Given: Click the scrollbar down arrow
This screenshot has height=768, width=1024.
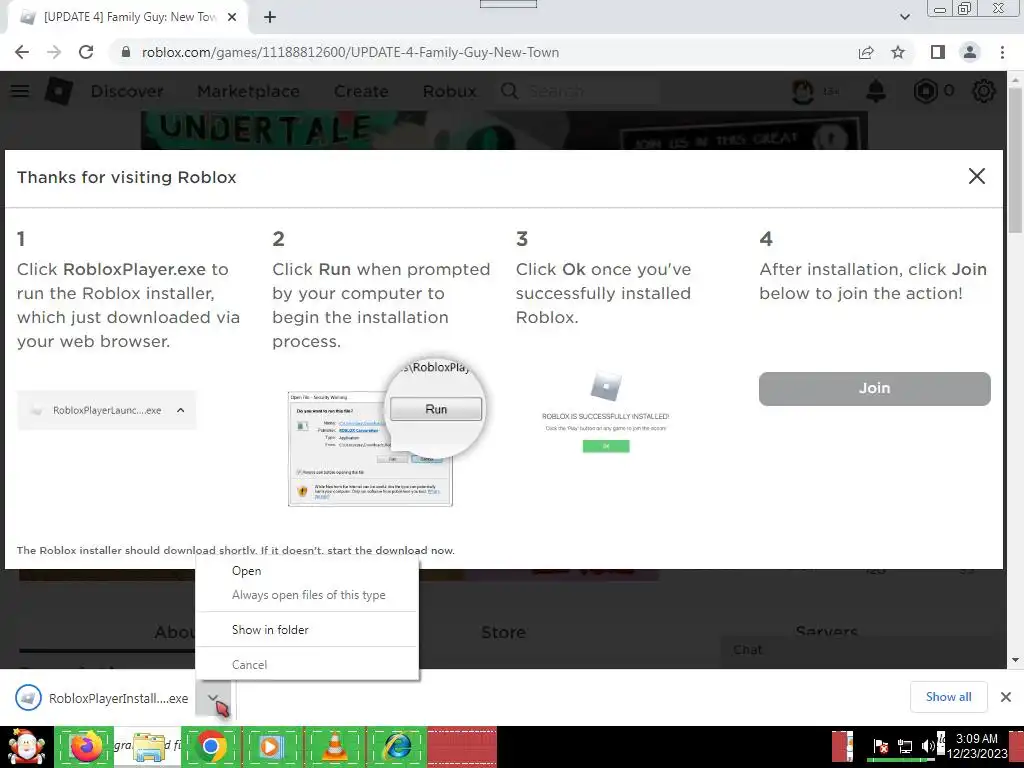Looking at the screenshot, I should (1015, 660).
